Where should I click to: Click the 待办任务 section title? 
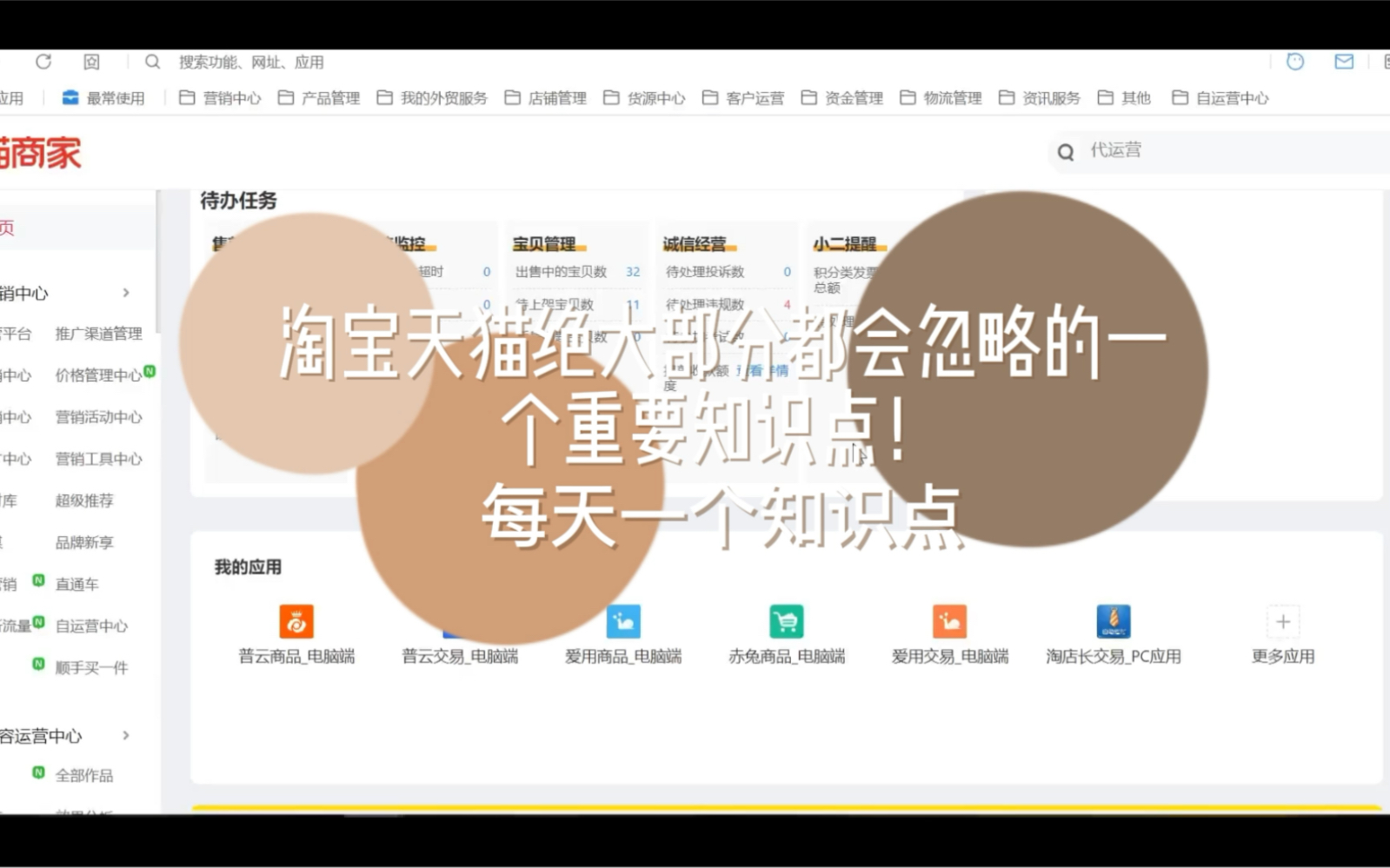coord(238,201)
